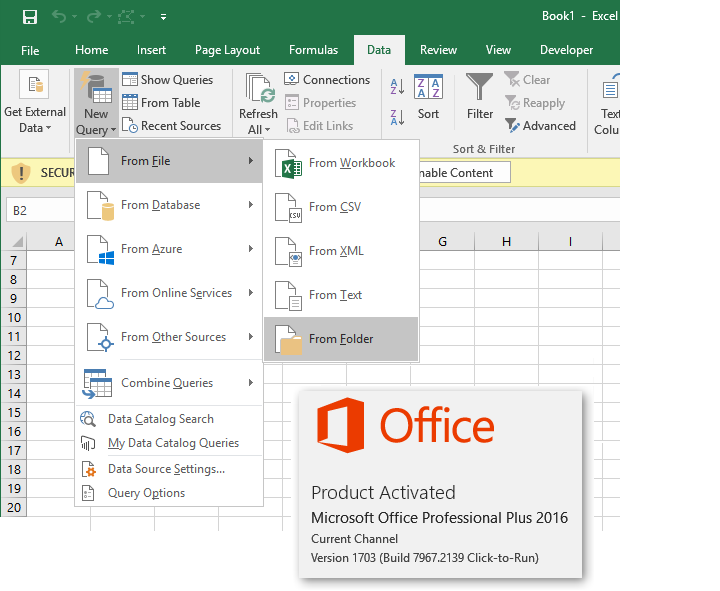Open My Data Catalog Queries
The image size is (720, 591).
169,443
